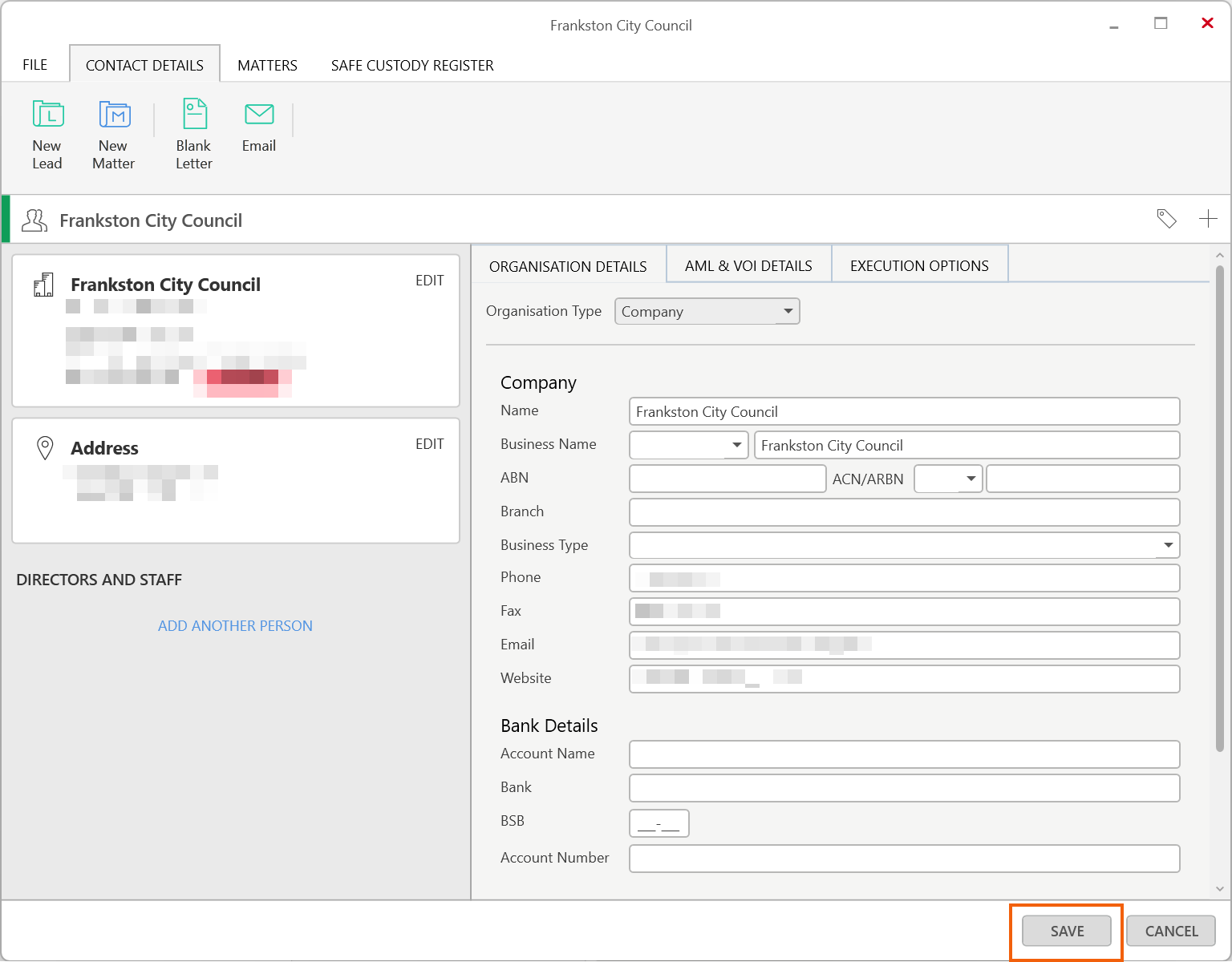The height and width of the screenshot is (962, 1232).
Task: Click the New Lead icon
Action: coord(47,115)
